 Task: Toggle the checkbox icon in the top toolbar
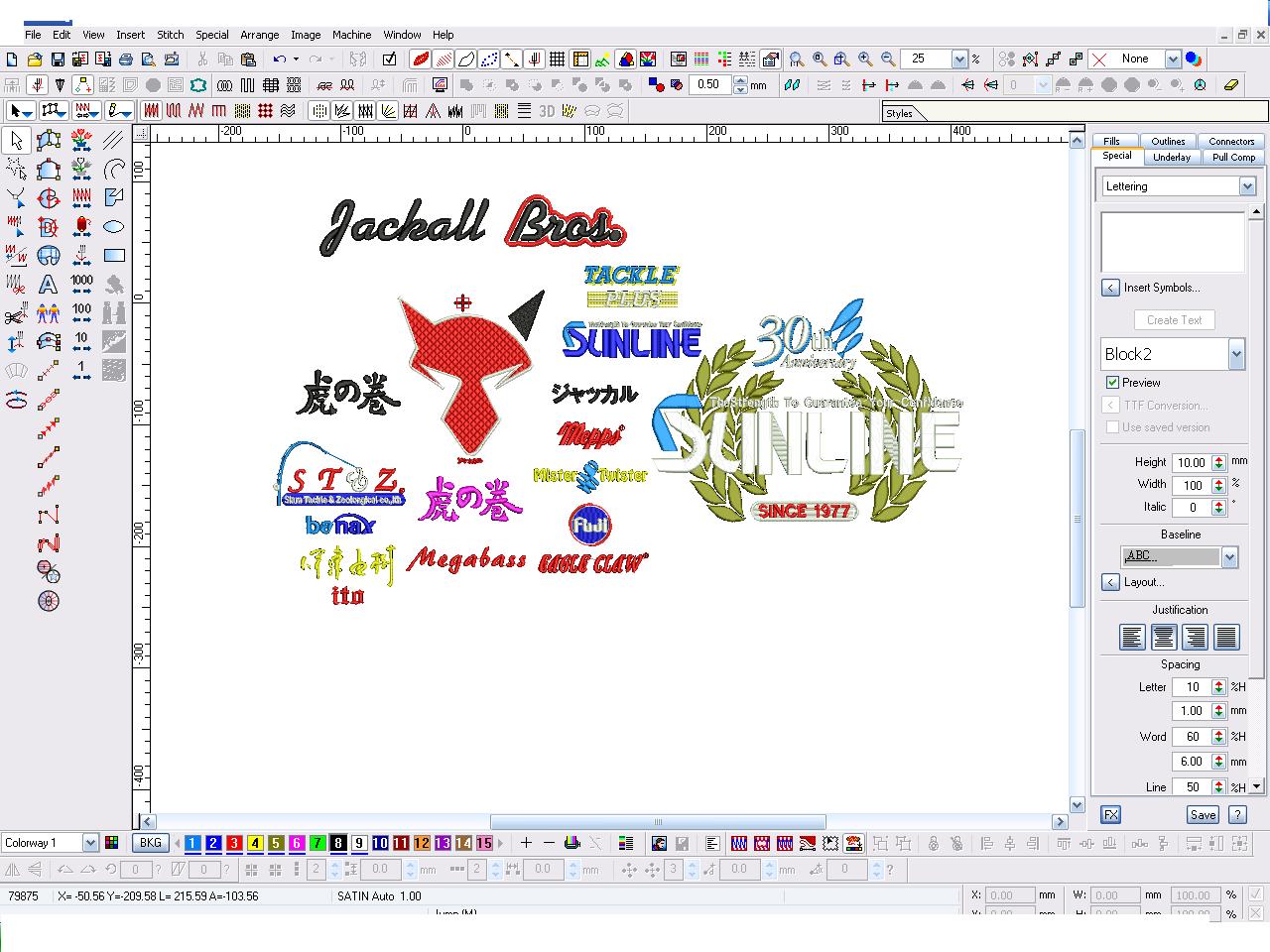[x=390, y=59]
